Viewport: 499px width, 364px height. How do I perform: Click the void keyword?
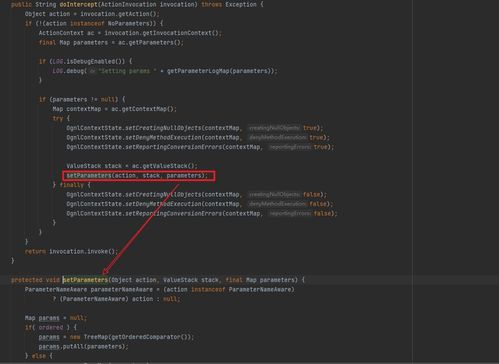coord(53,280)
